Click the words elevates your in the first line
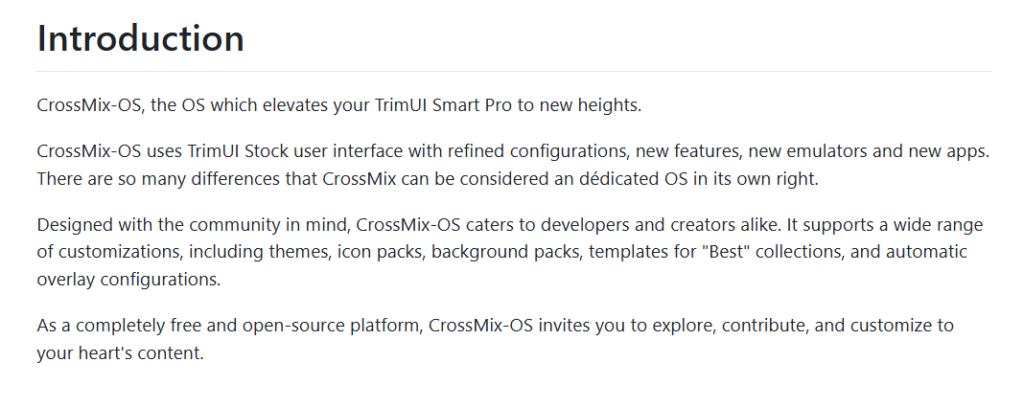 pos(317,106)
